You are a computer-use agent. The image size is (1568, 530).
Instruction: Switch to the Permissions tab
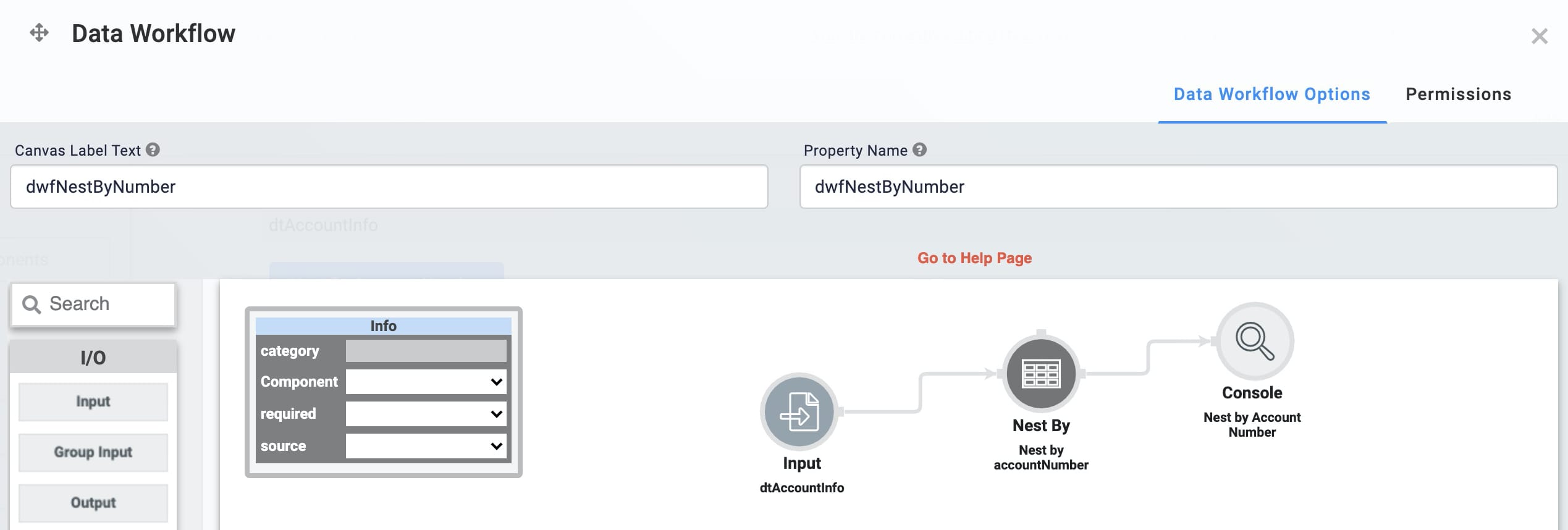coord(1458,94)
